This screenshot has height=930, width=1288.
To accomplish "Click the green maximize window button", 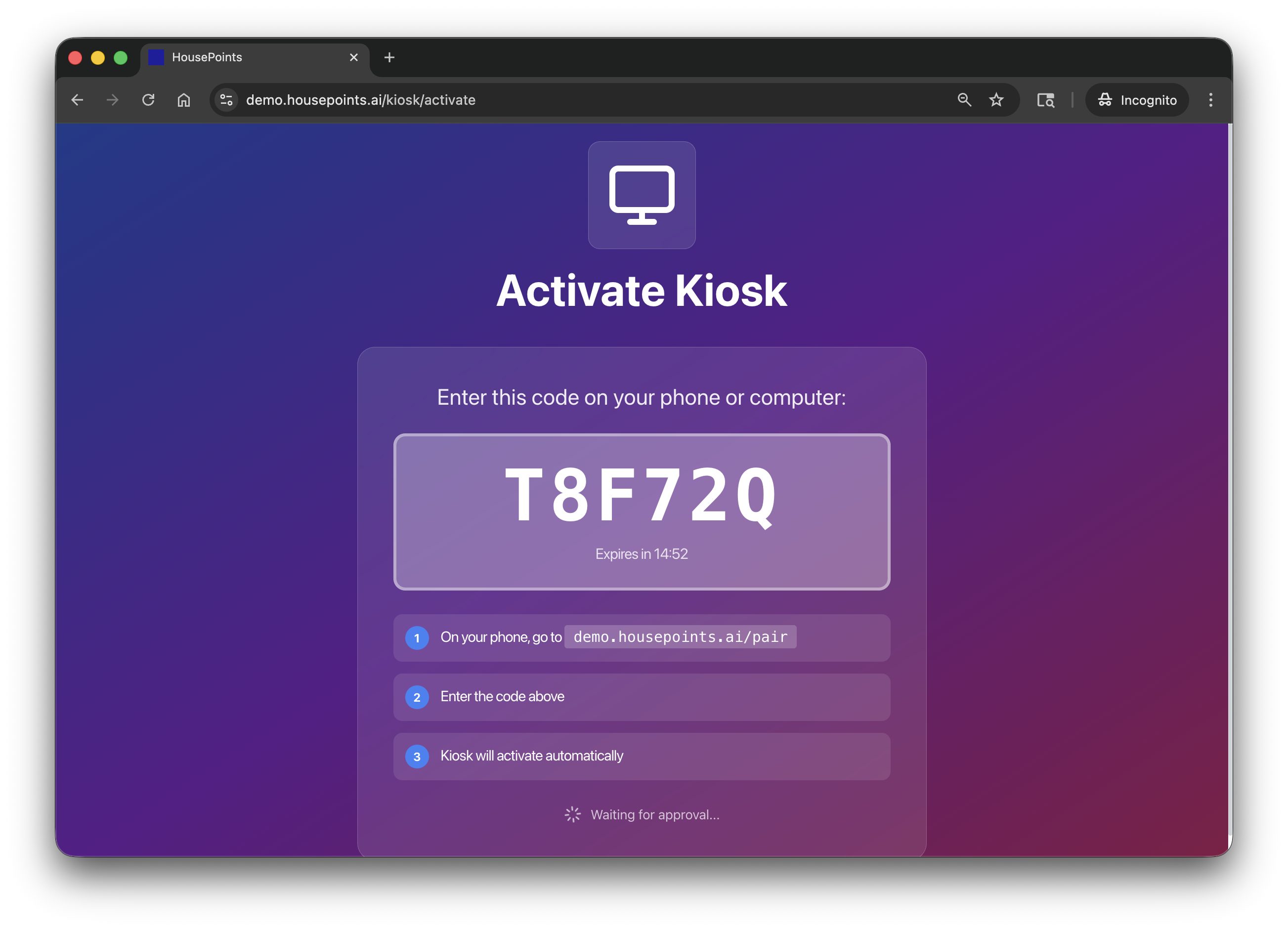I will point(121,57).
